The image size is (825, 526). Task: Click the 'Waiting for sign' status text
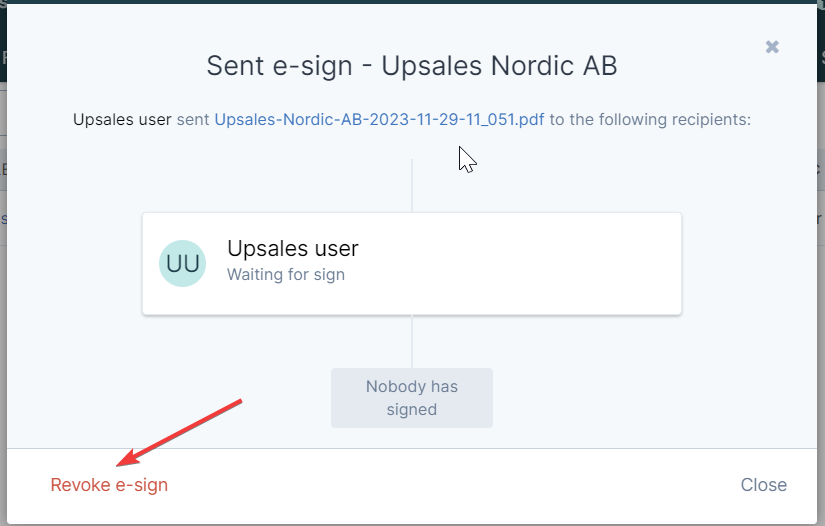(x=286, y=275)
